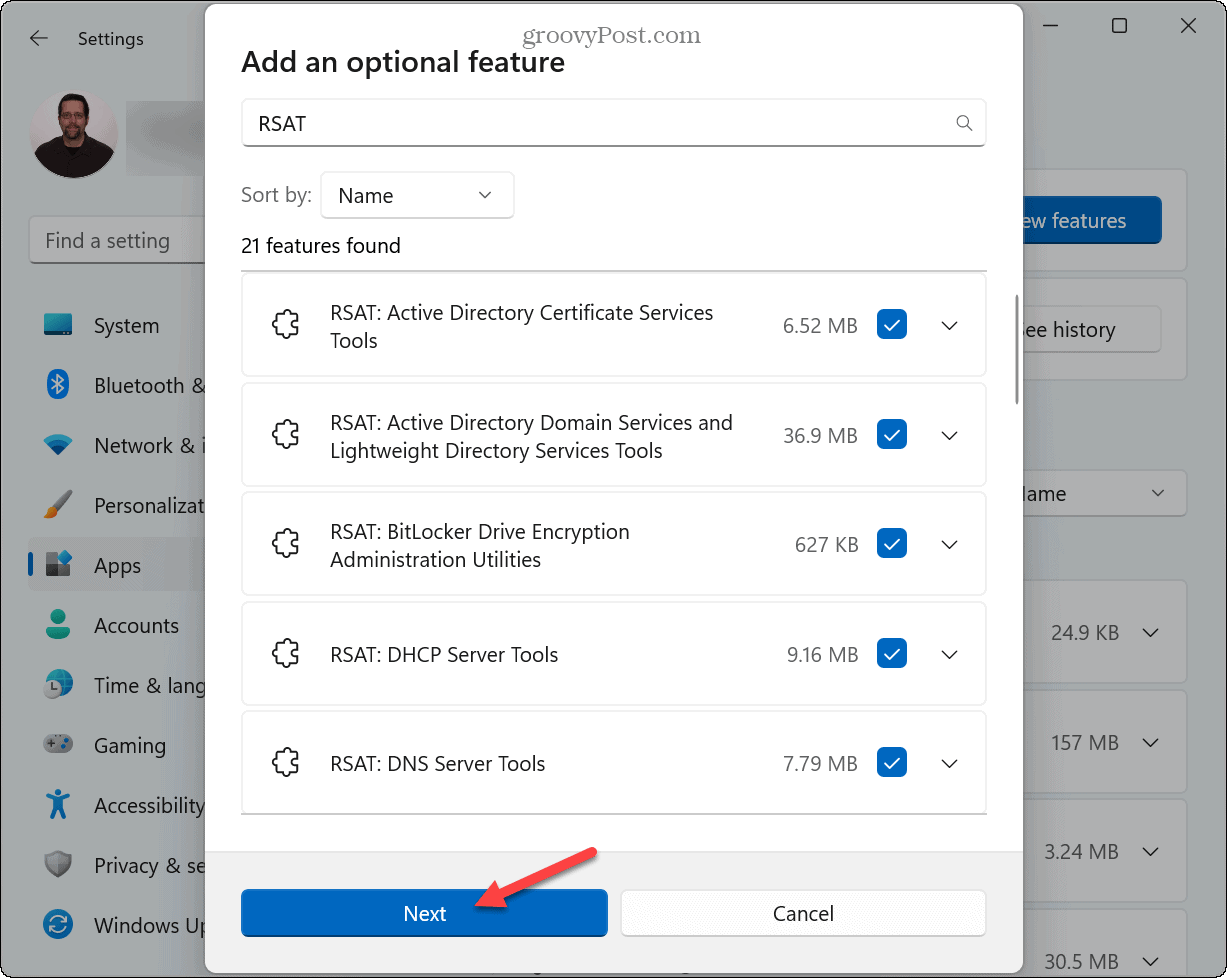Image resolution: width=1227 pixels, height=978 pixels.
Task: Expand details for RSAT: Active Directory Certificate Services Tools
Action: 948,325
